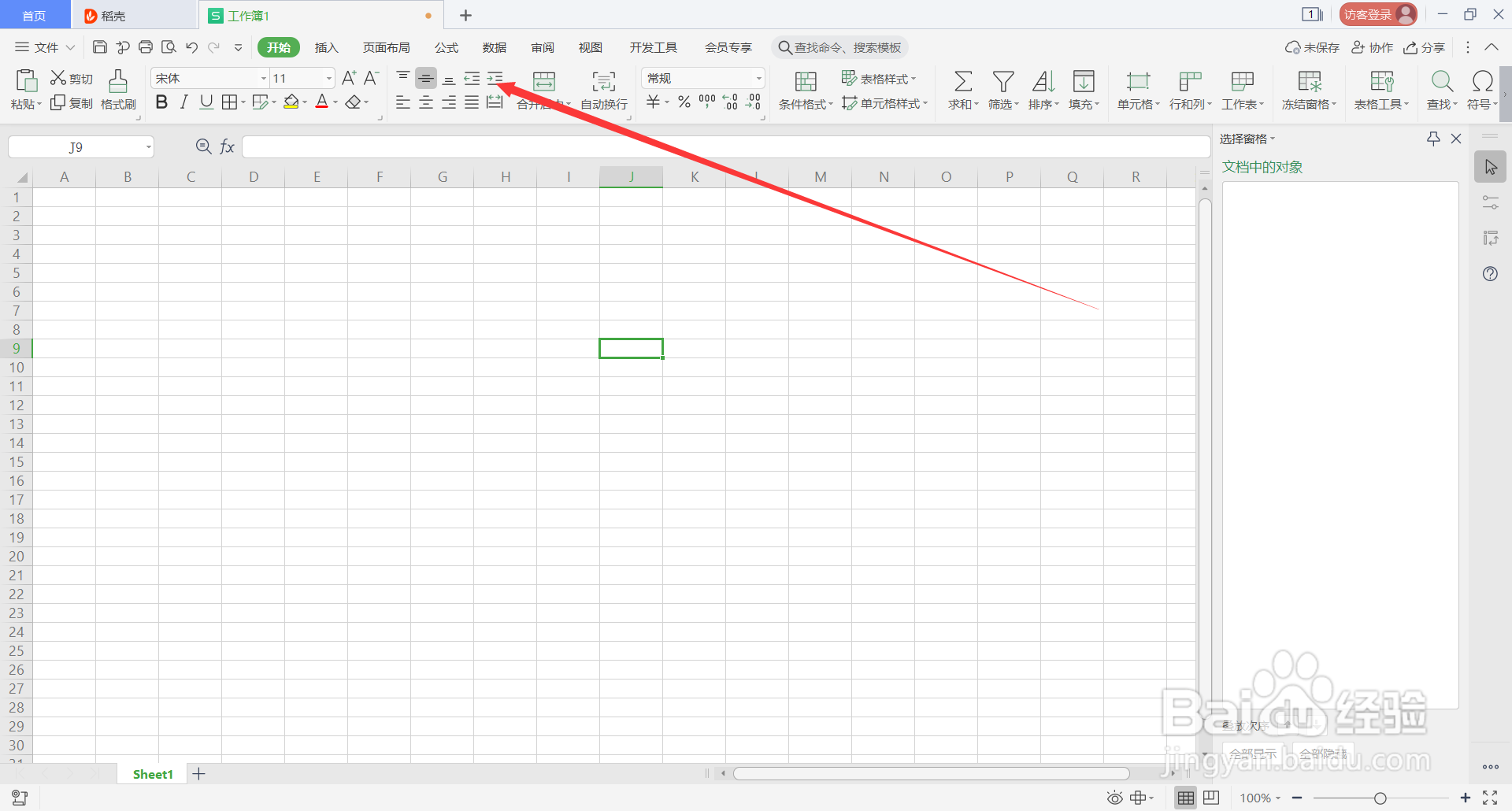
Task: Switch to page break view in status bar
Action: (x=1212, y=798)
